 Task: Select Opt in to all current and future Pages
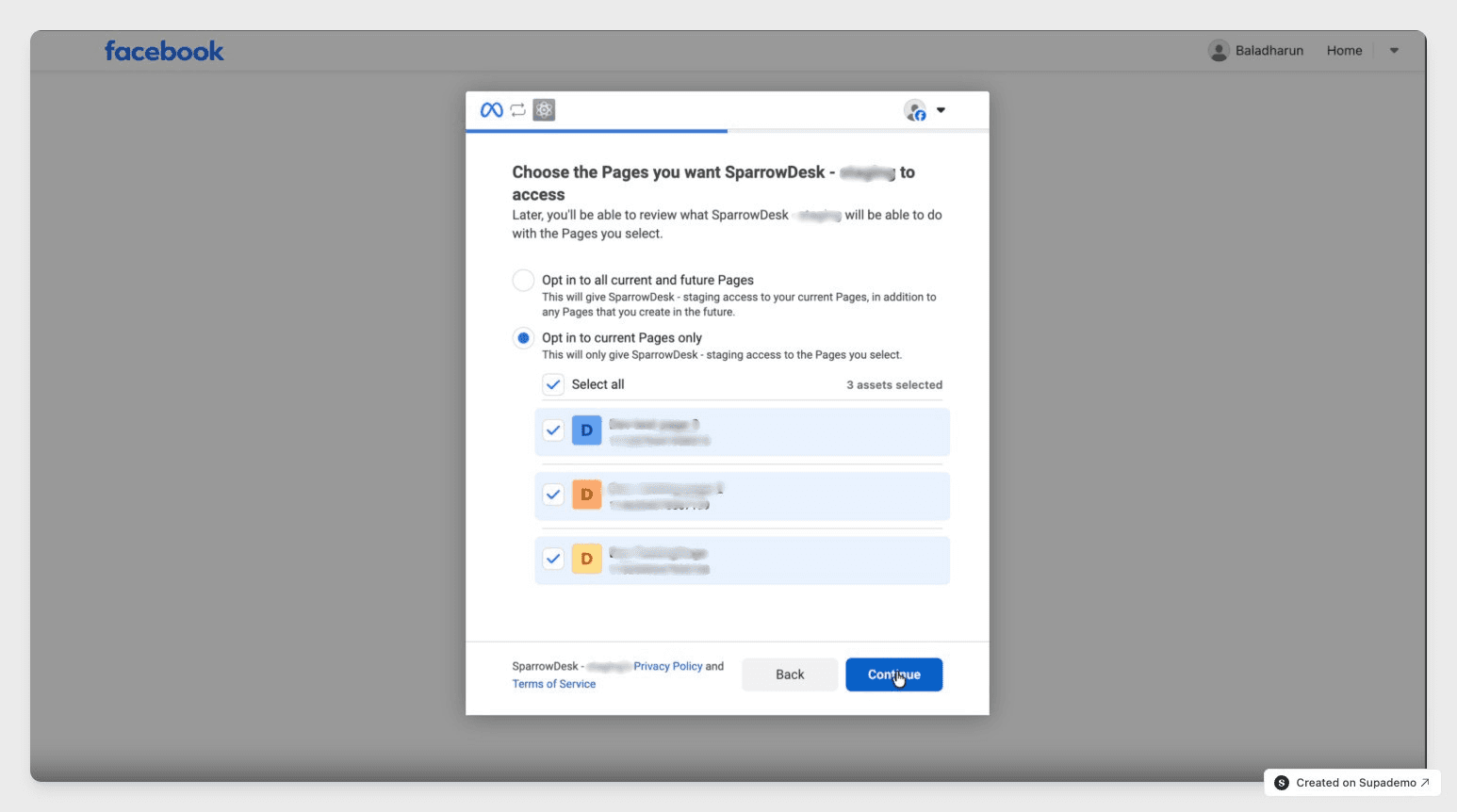(523, 280)
